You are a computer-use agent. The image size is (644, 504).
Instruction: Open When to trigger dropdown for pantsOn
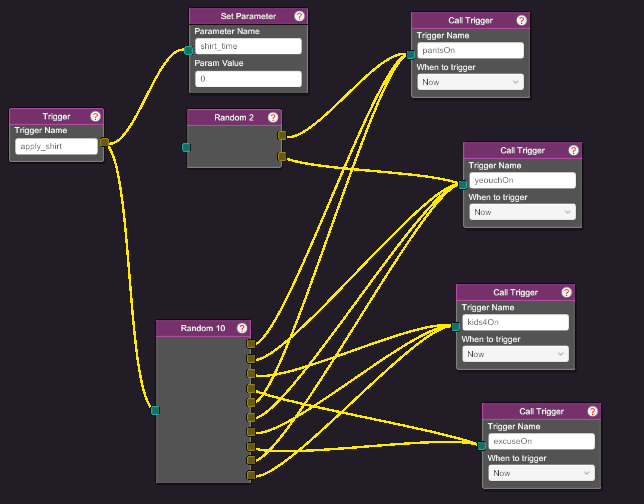(469, 82)
